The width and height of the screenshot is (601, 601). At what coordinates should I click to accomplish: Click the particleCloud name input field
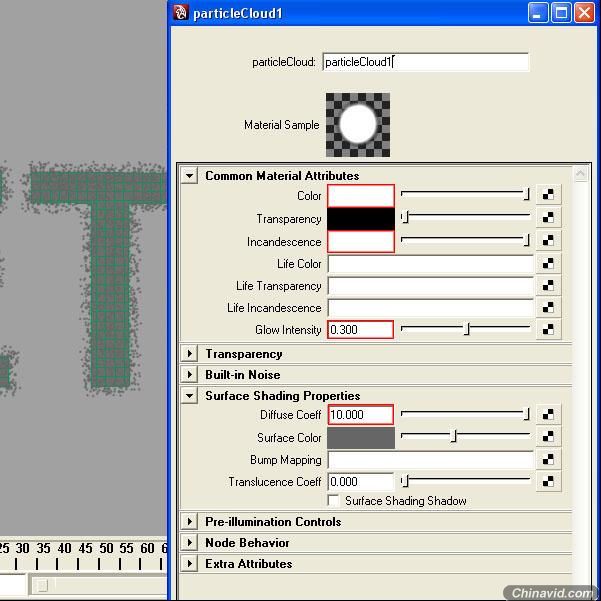(x=425, y=62)
